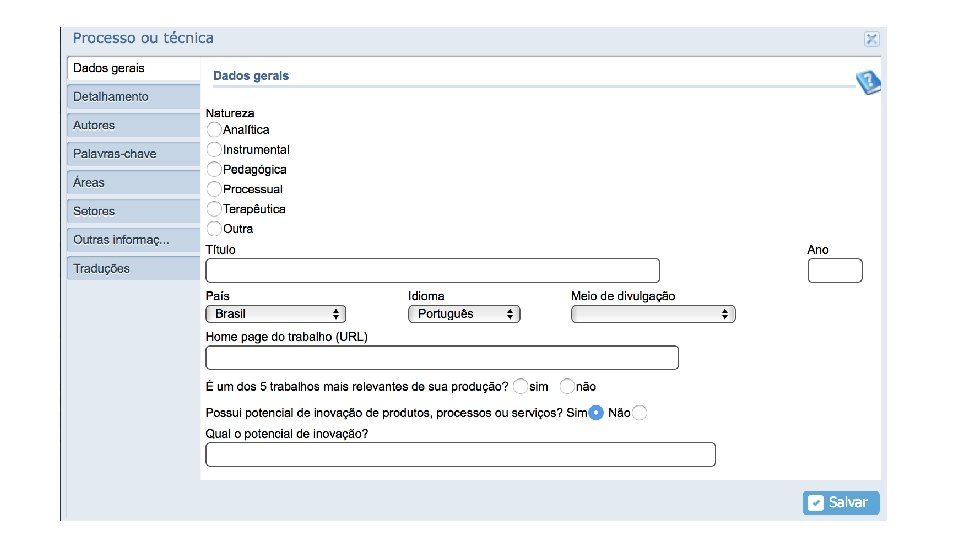Close the Processo ou técnica dialog
Image resolution: width=960 pixels, height=540 pixels.
(x=872, y=39)
